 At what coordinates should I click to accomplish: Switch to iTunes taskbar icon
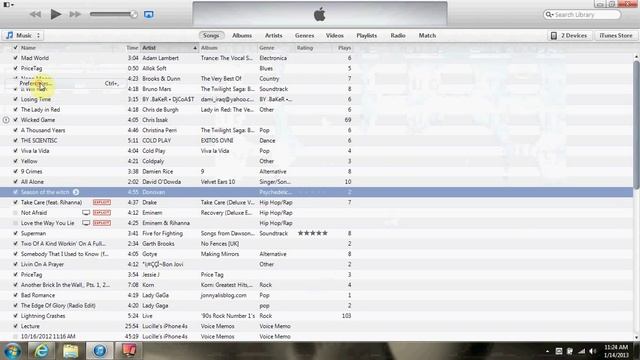pyautogui.click(x=100, y=351)
